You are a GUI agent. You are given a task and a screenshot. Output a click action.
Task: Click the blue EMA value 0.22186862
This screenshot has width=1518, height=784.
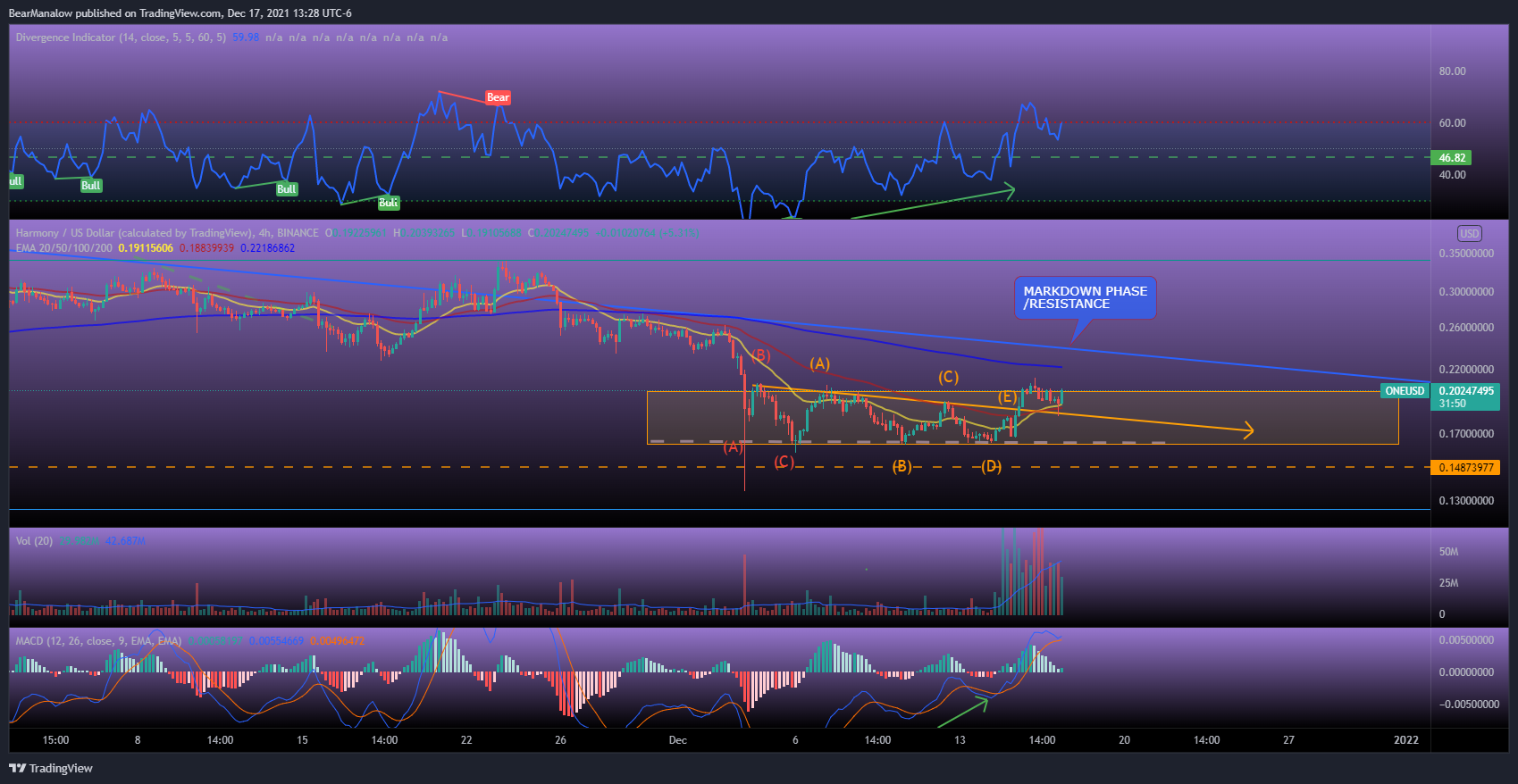coord(267,248)
